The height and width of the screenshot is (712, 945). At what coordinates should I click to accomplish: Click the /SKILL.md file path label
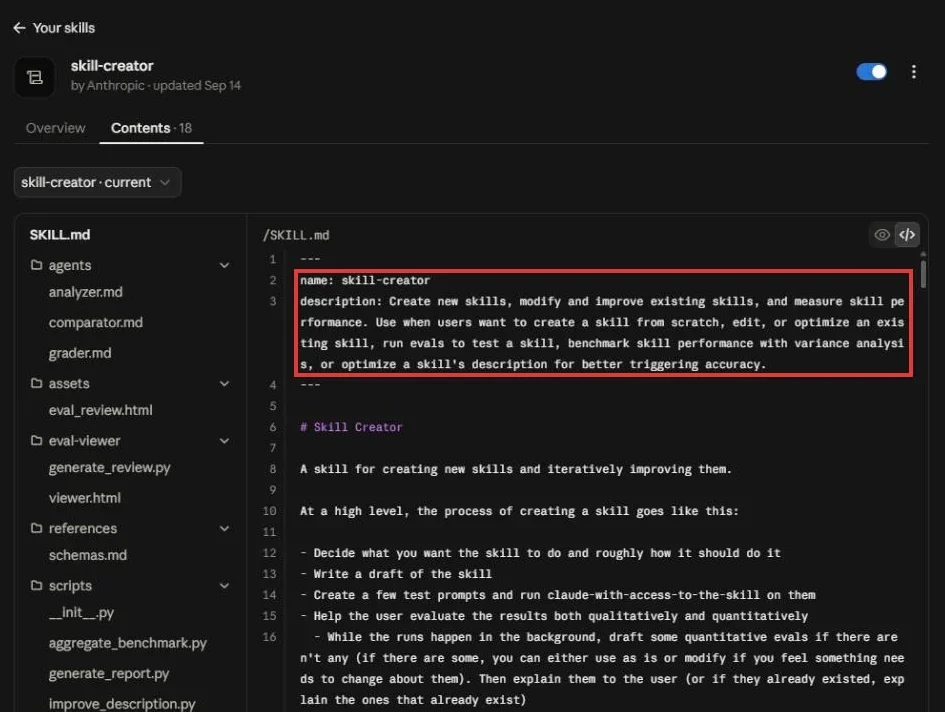point(296,235)
